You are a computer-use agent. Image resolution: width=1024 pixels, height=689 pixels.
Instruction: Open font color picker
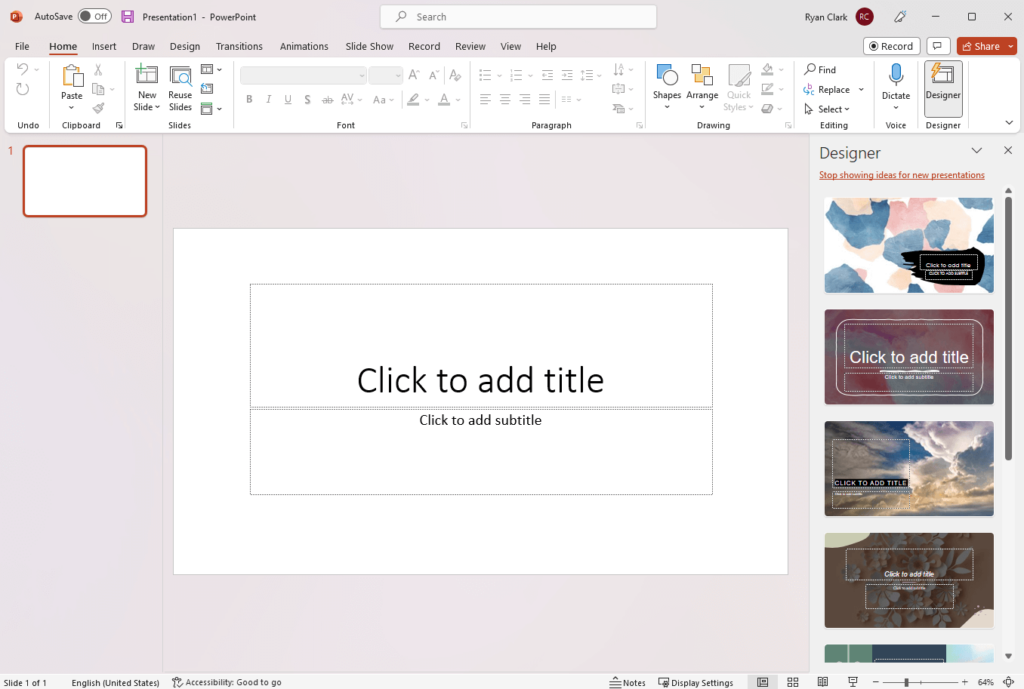tap(458, 100)
